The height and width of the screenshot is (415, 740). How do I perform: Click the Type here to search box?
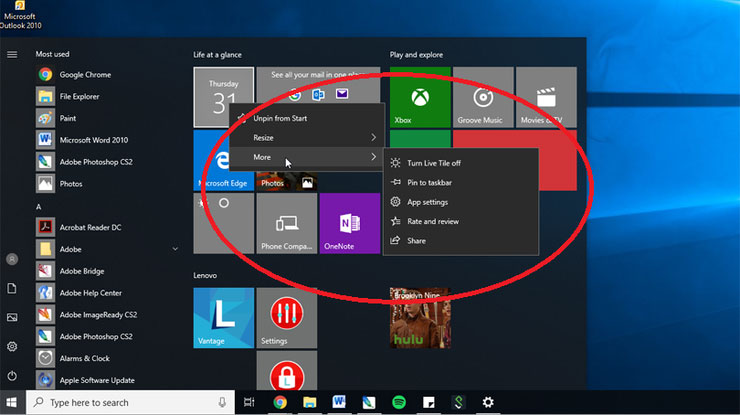coord(130,402)
